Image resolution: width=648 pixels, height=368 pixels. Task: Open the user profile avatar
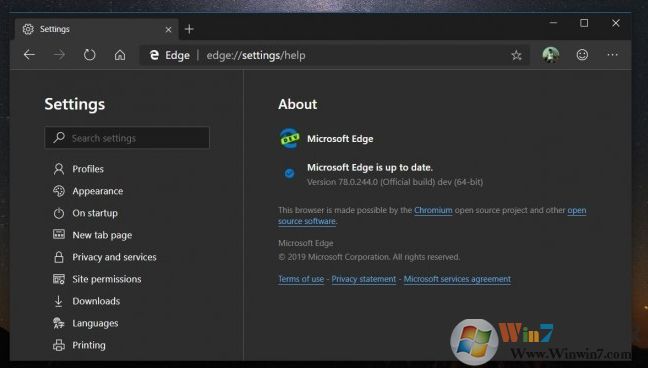click(550, 55)
